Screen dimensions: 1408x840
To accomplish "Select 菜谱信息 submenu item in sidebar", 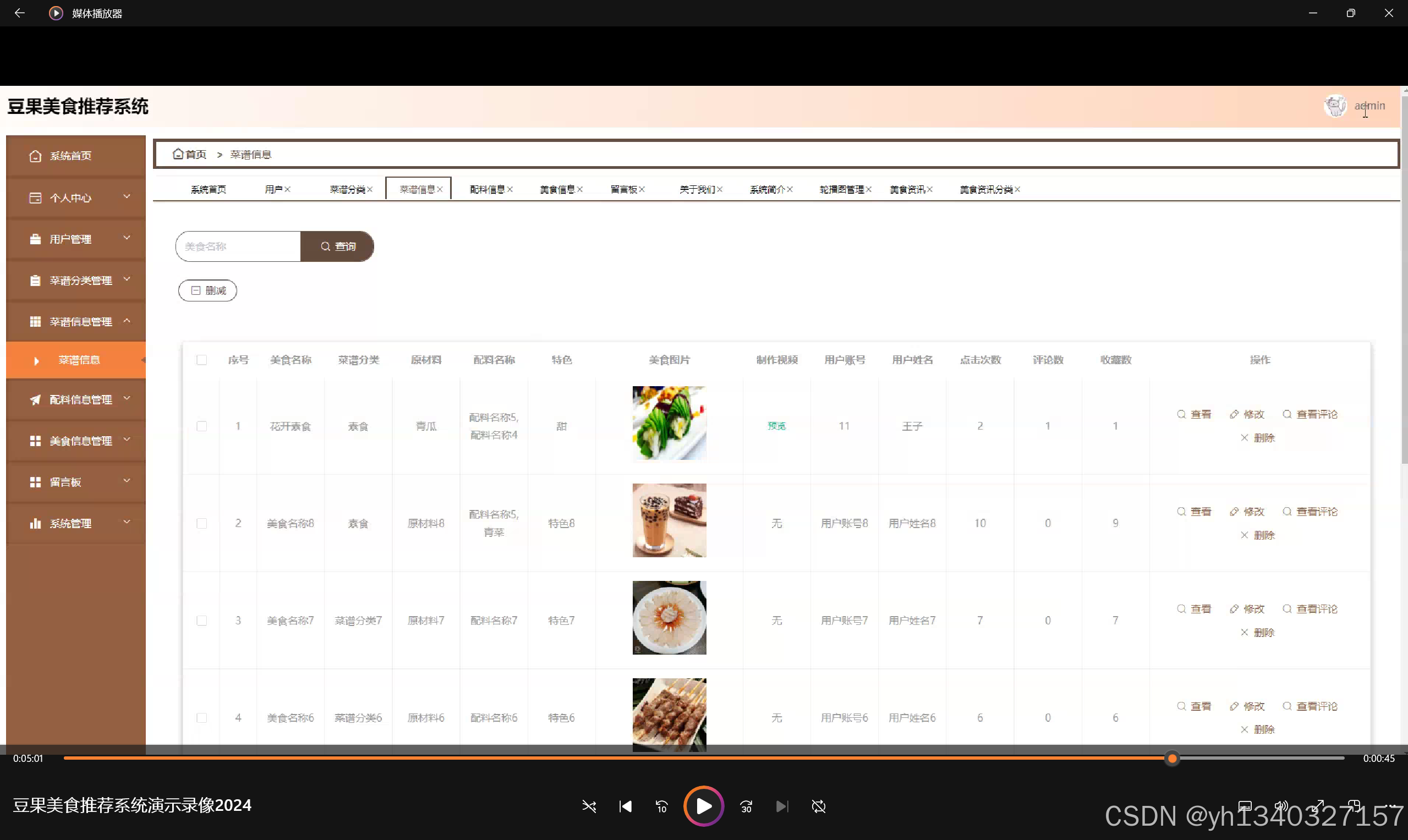I will 76,360.
